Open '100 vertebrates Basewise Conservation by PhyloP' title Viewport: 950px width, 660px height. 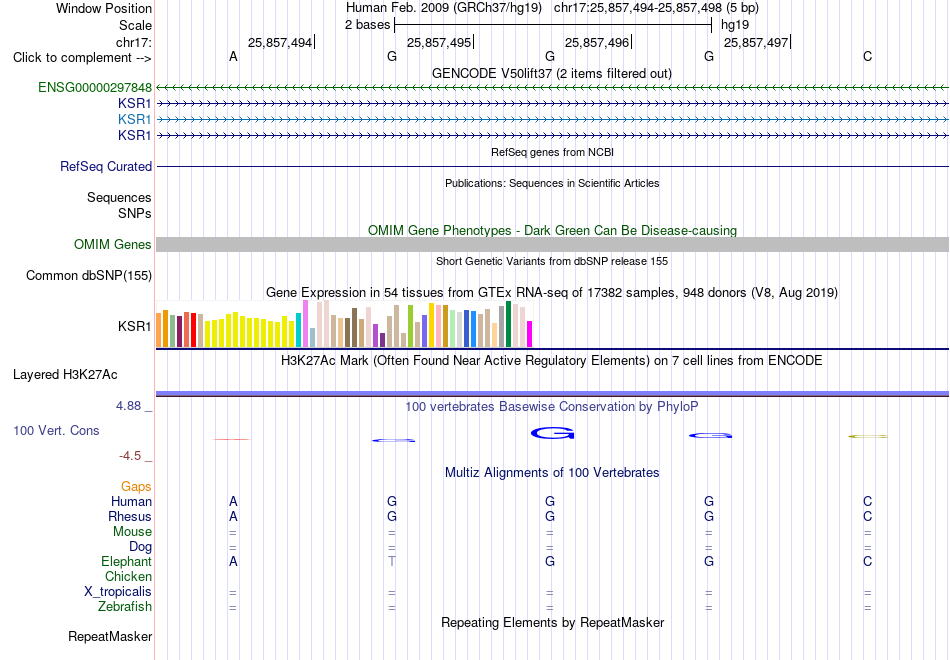point(551,407)
